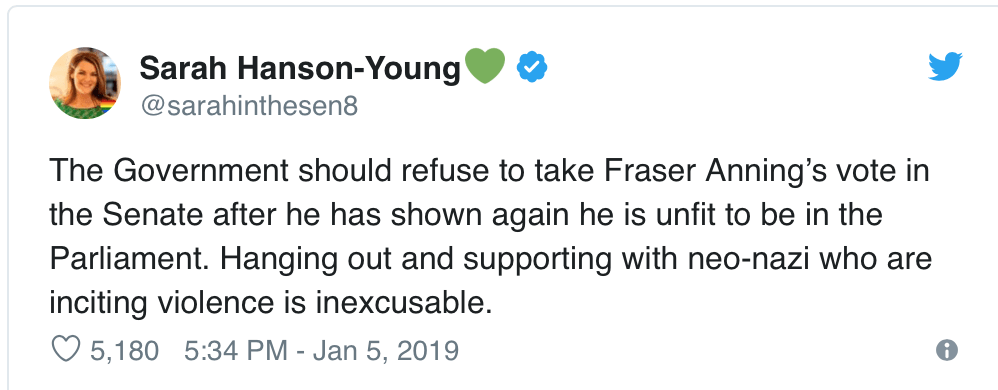The width and height of the screenshot is (998, 390).
Task: Click the rainbow flag on avatar
Action: 107,106
